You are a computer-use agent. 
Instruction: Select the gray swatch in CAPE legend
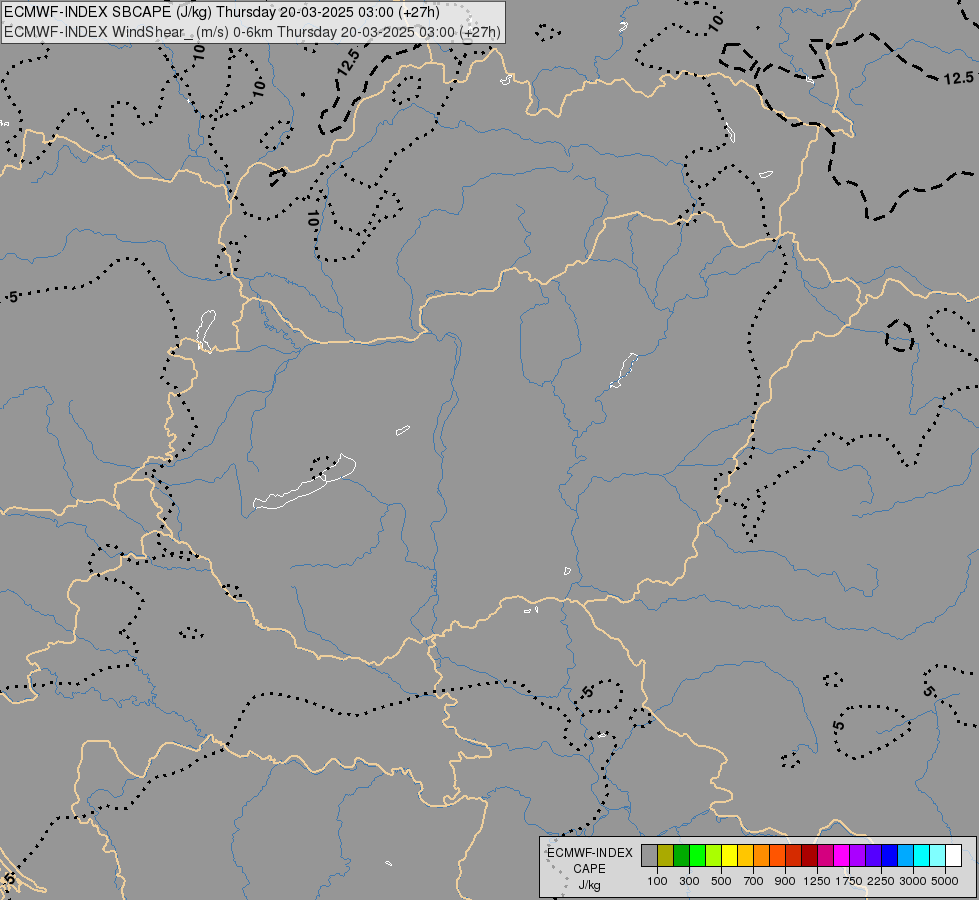coord(649,855)
